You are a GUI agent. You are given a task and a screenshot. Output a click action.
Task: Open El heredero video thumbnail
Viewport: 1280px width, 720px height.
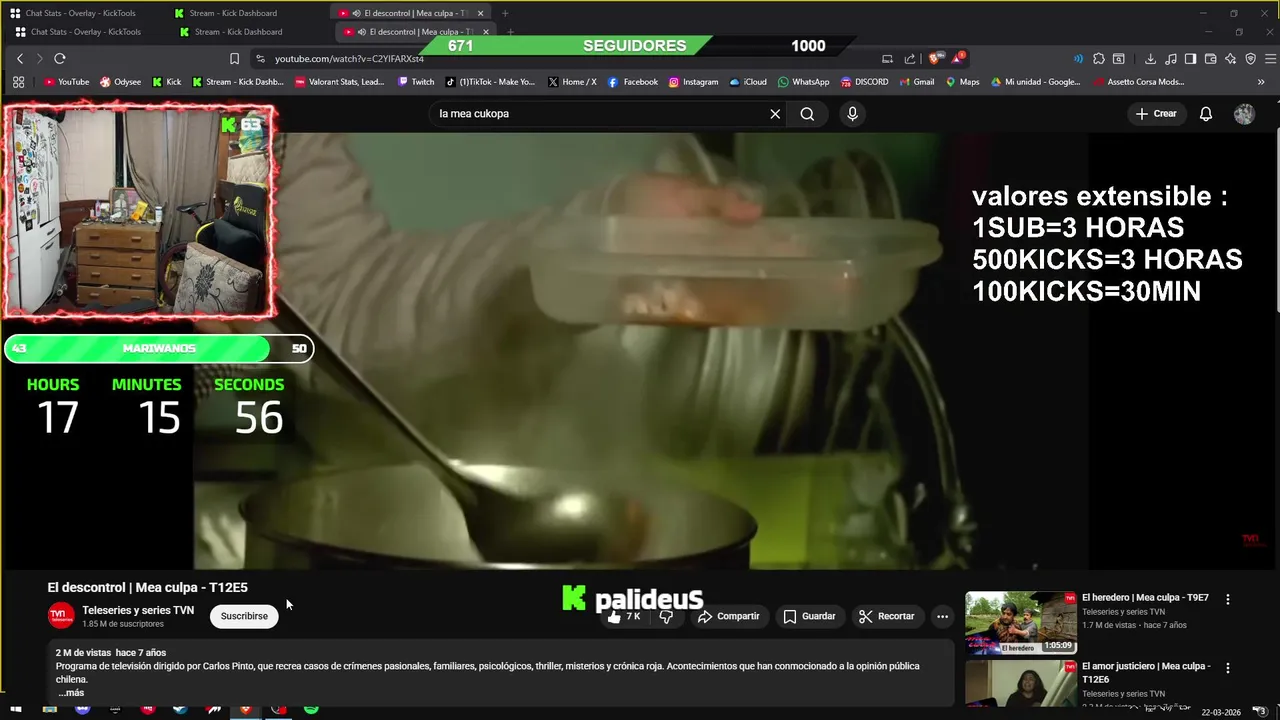tap(1021, 623)
